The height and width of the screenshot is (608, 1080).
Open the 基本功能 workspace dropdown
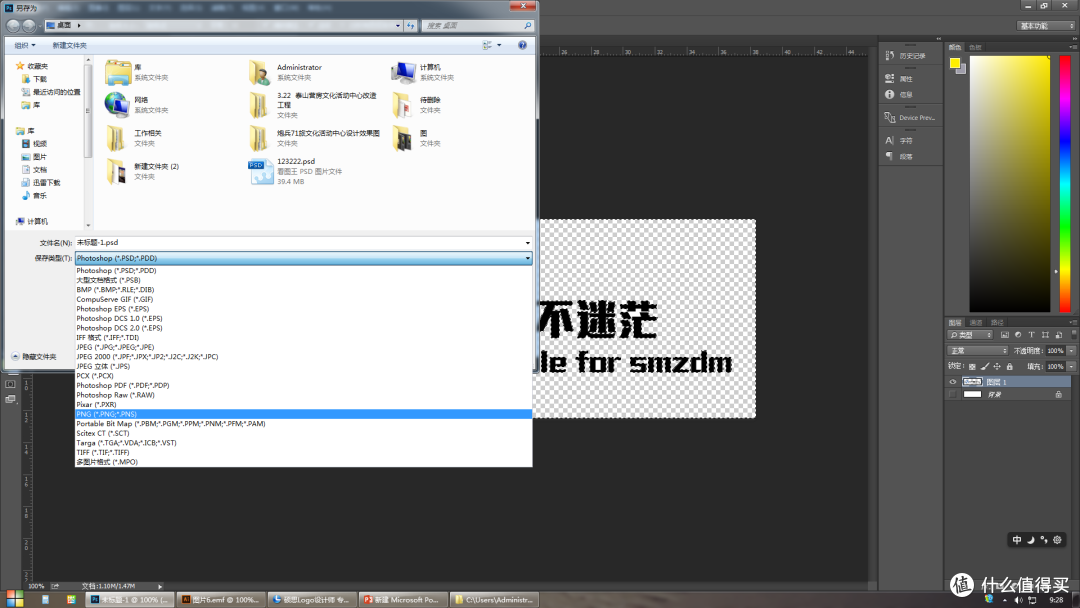click(x=1046, y=25)
